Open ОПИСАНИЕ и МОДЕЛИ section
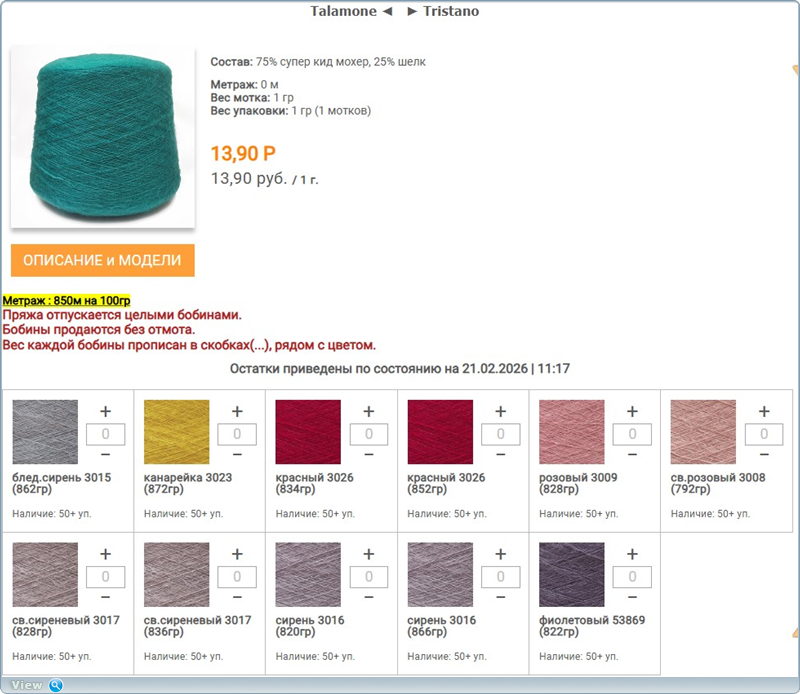The width and height of the screenshot is (800, 694). click(103, 260)
